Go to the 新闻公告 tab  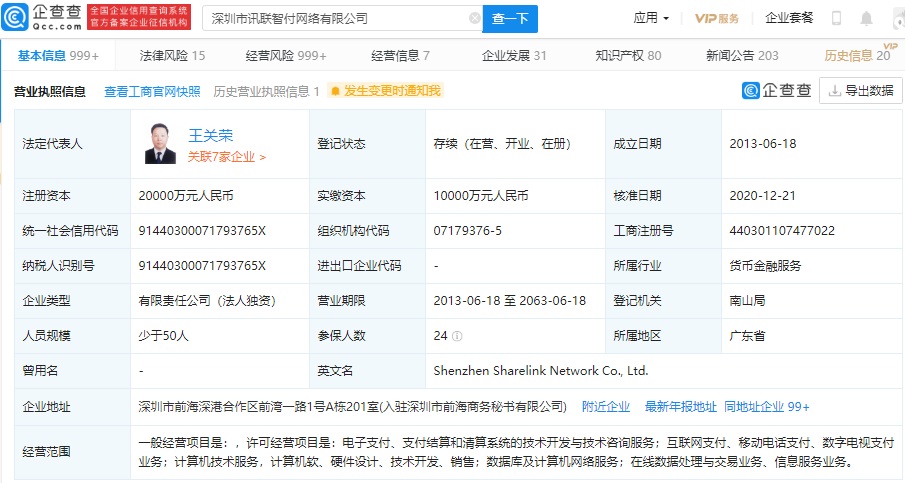[742, 55]
